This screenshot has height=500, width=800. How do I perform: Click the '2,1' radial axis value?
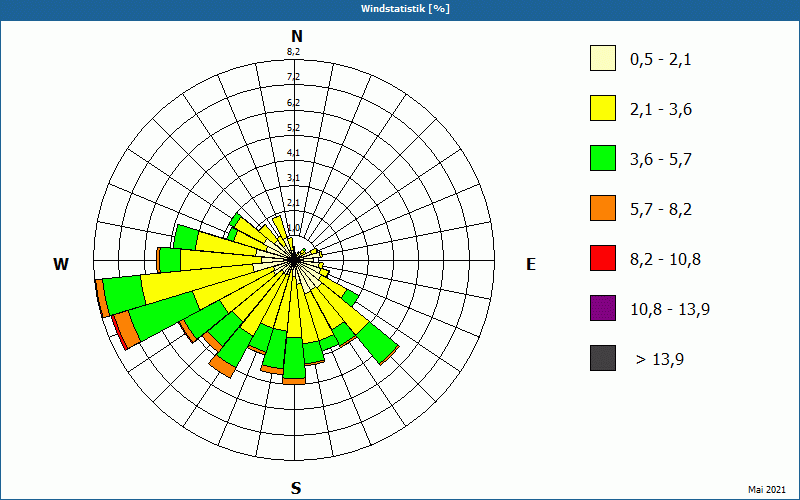(293, 203)
